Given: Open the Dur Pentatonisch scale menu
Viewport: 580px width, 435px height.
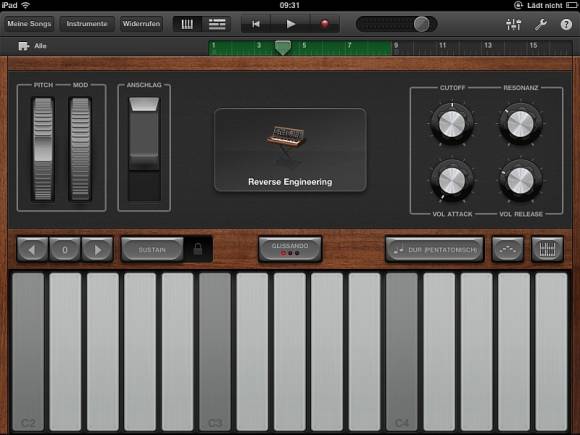Looking at the screenshot, I should click(x=435, y=250).
